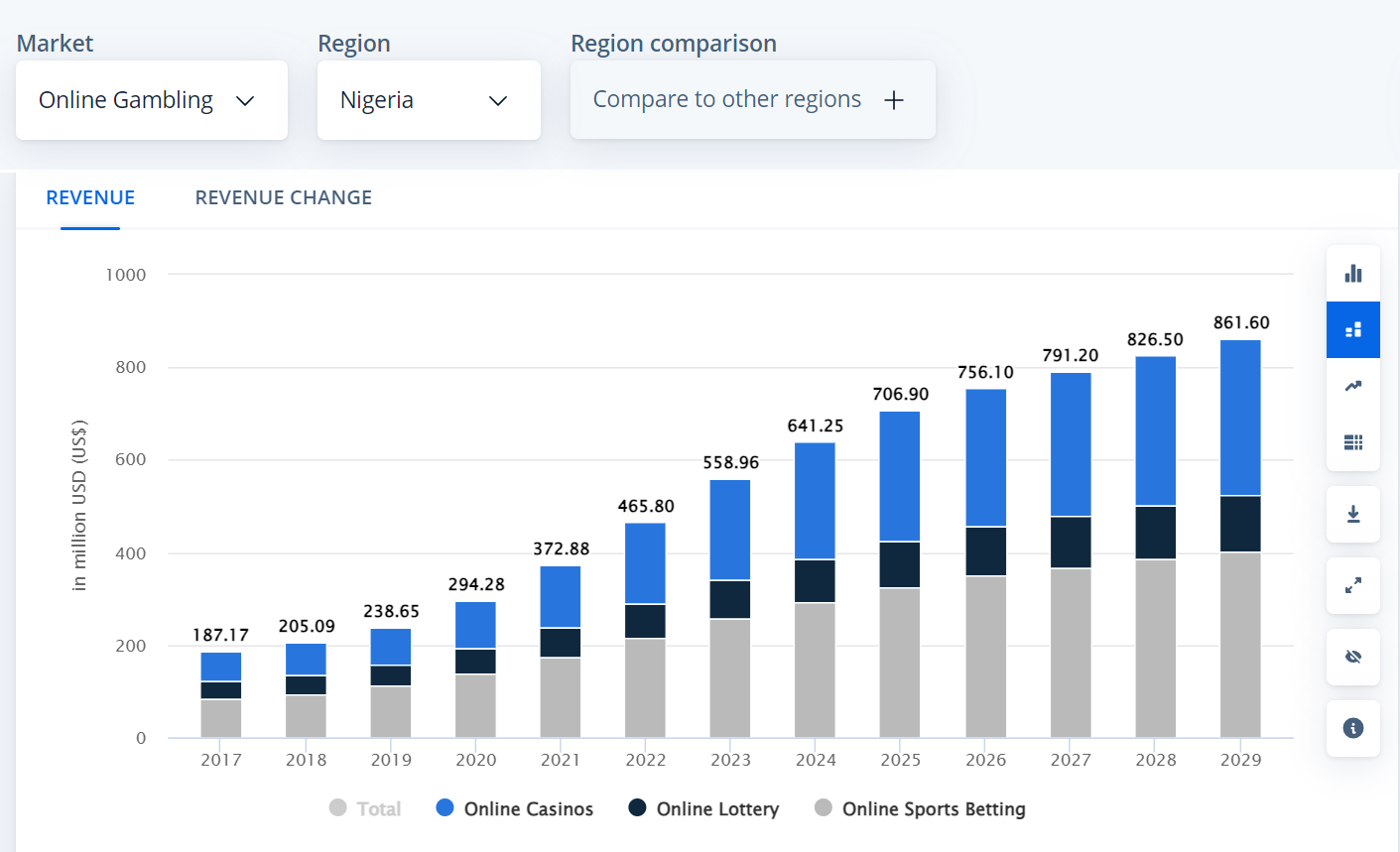Select the stacked bar chart view

(1352, 328)
